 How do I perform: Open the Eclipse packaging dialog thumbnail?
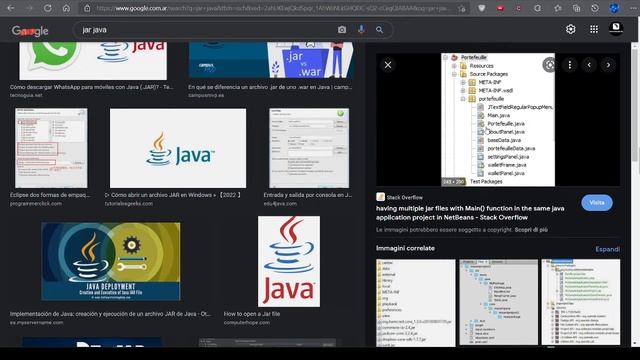[x=51, y=148]
